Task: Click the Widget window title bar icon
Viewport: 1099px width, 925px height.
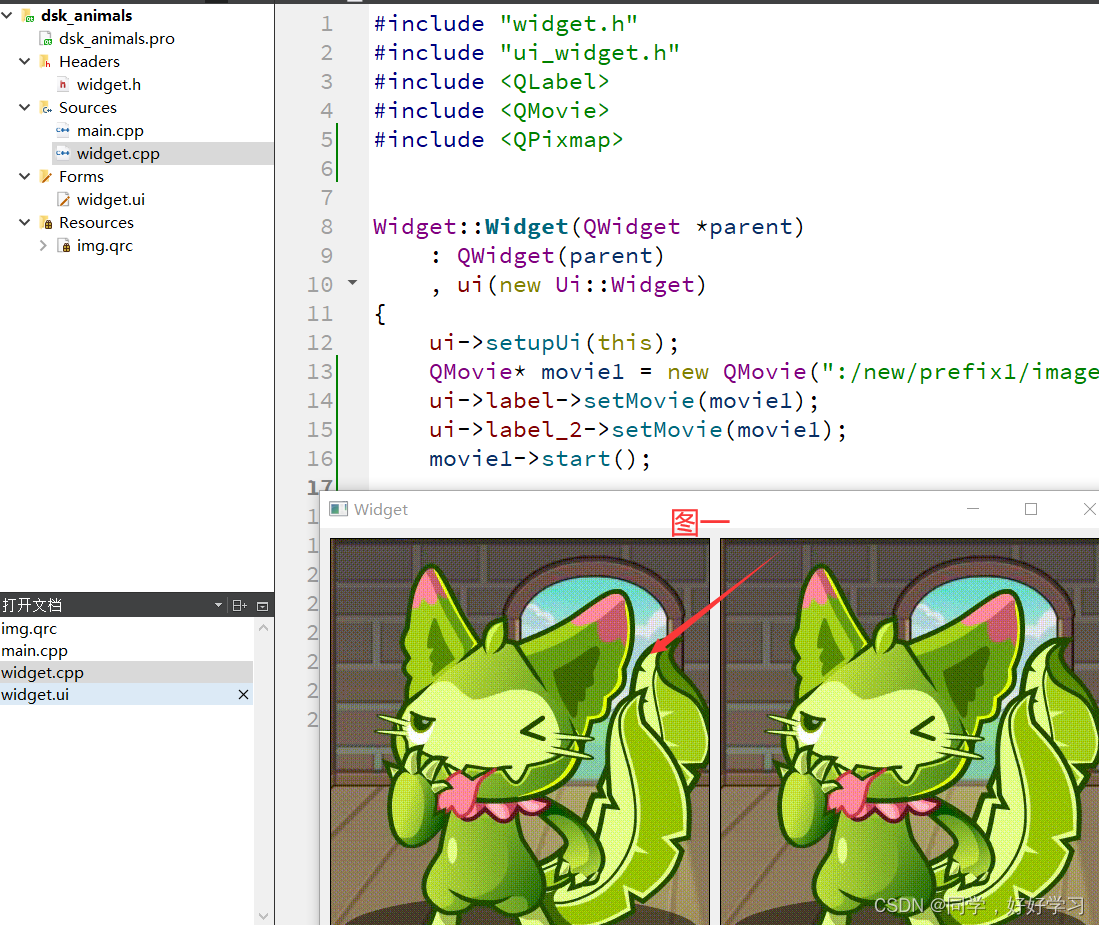Action: (x=339, y=509)
